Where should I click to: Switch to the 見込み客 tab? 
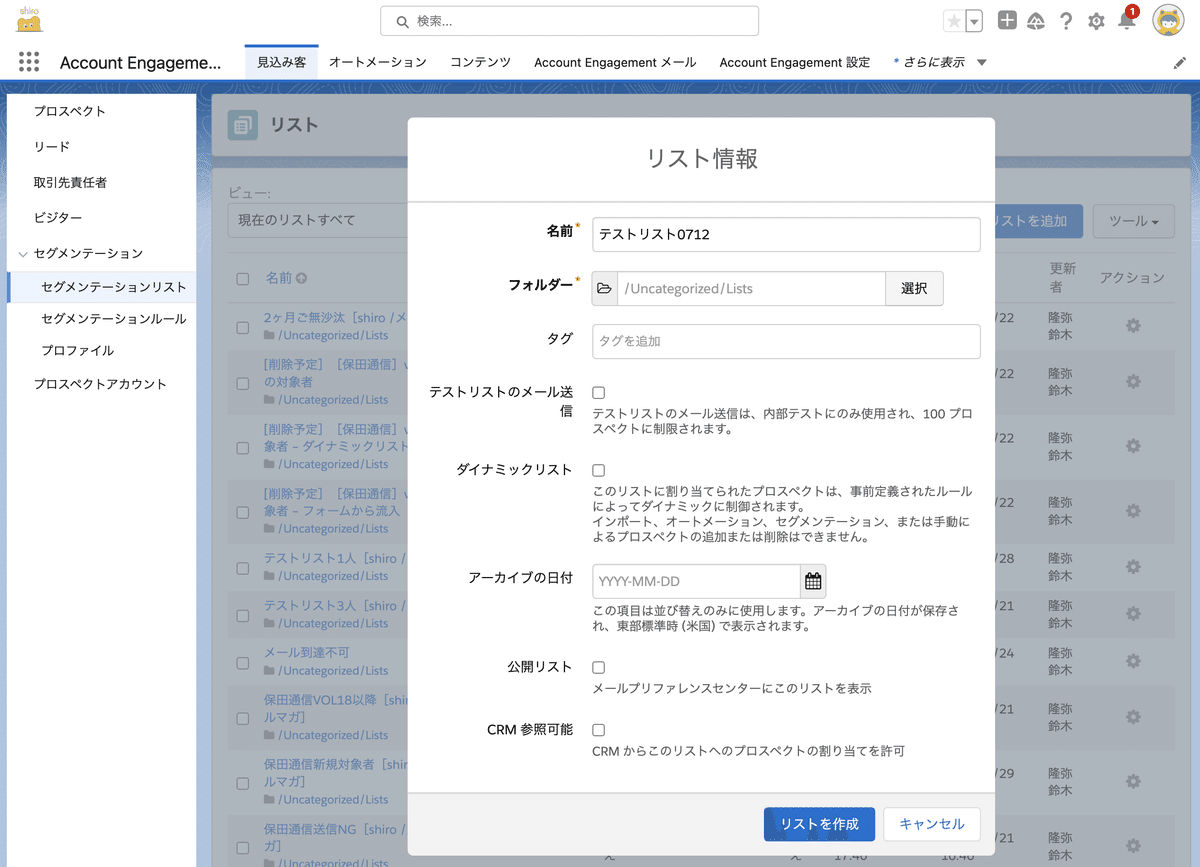pyautogui.click(x=281, y=62)
